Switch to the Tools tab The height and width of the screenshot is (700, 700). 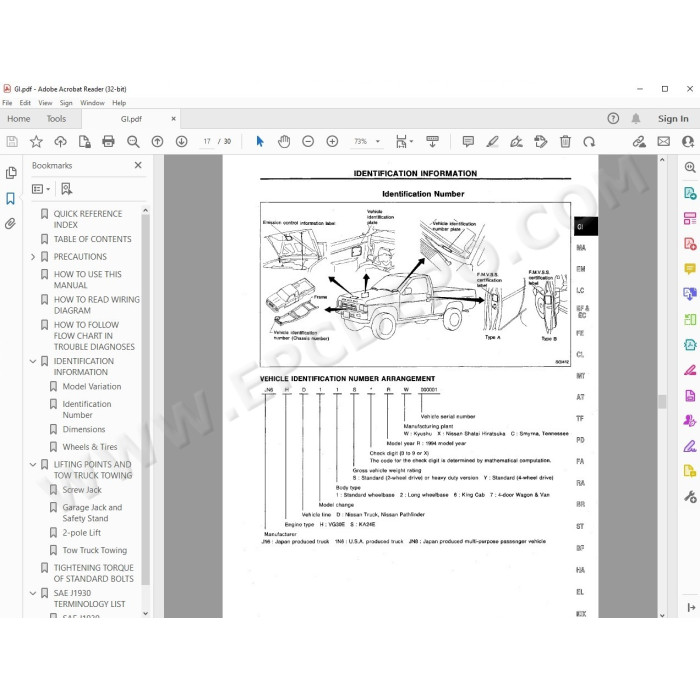pyautogui.click(x=56, y=119)
